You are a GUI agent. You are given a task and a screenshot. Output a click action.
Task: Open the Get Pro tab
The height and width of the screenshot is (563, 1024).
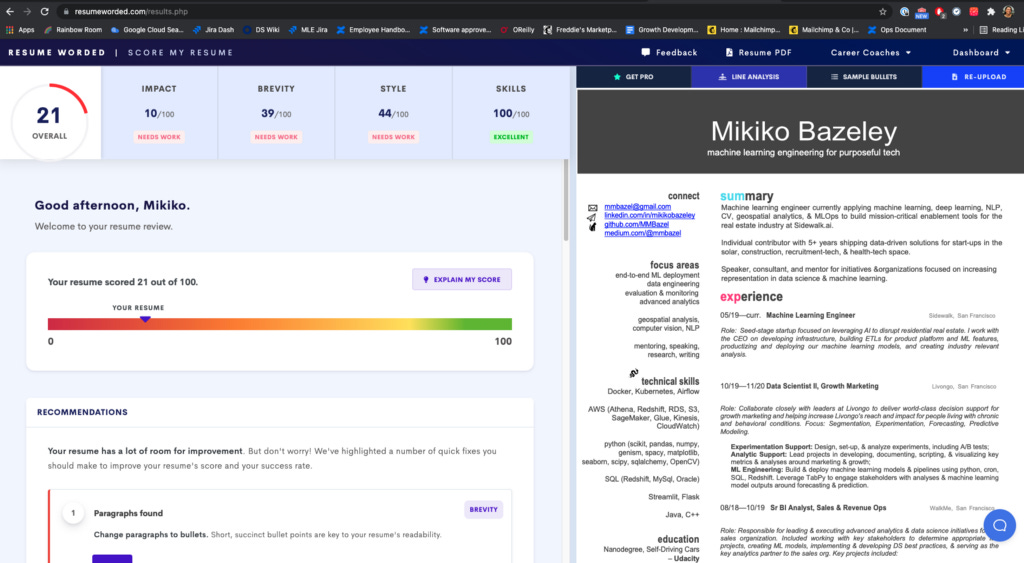(633, 76)
